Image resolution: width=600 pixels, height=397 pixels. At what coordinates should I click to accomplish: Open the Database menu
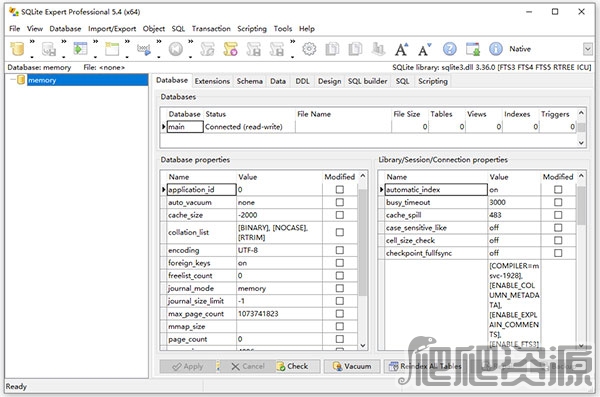(x=65, y=29)
